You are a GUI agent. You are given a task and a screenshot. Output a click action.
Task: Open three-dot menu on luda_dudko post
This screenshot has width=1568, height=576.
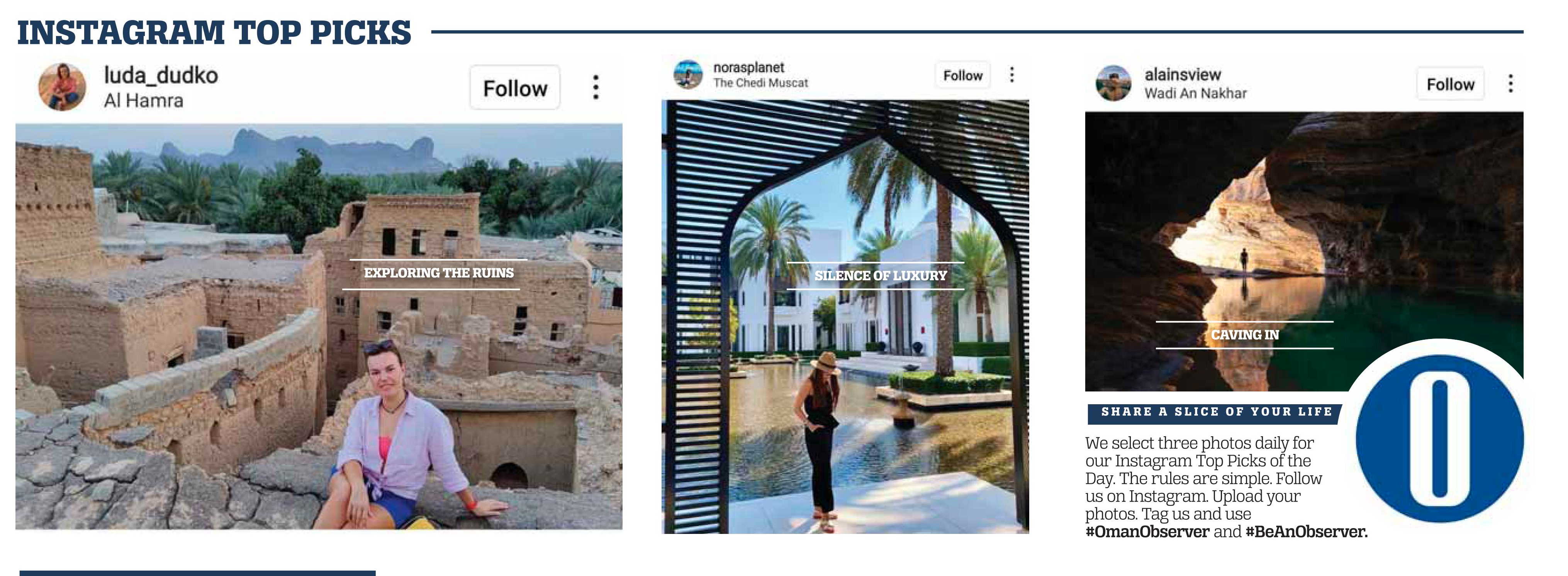(x=595, y=88)
